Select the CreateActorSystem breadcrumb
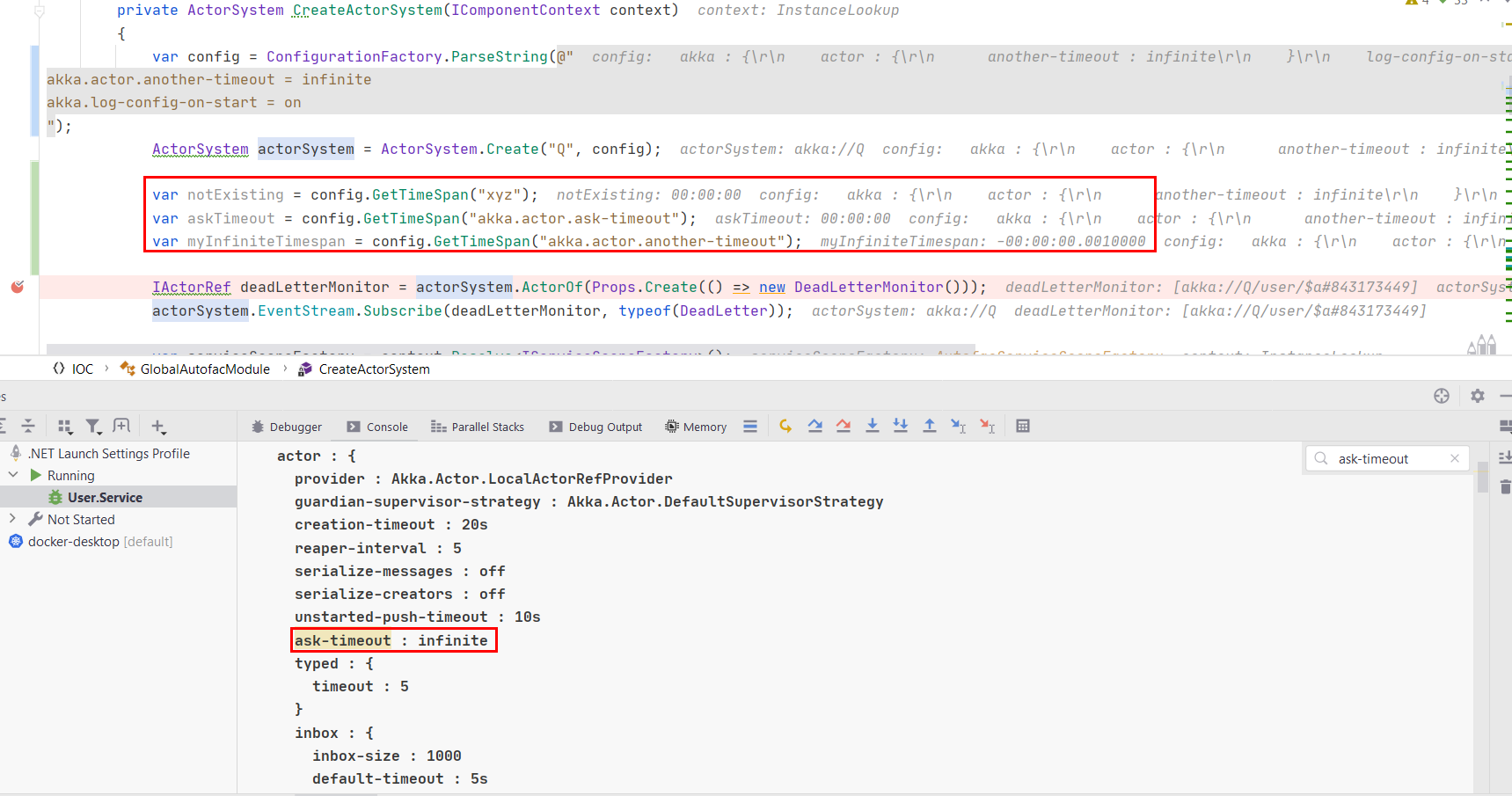The width and height of the screenshot is (1512, 796). [x=374, y=369]
